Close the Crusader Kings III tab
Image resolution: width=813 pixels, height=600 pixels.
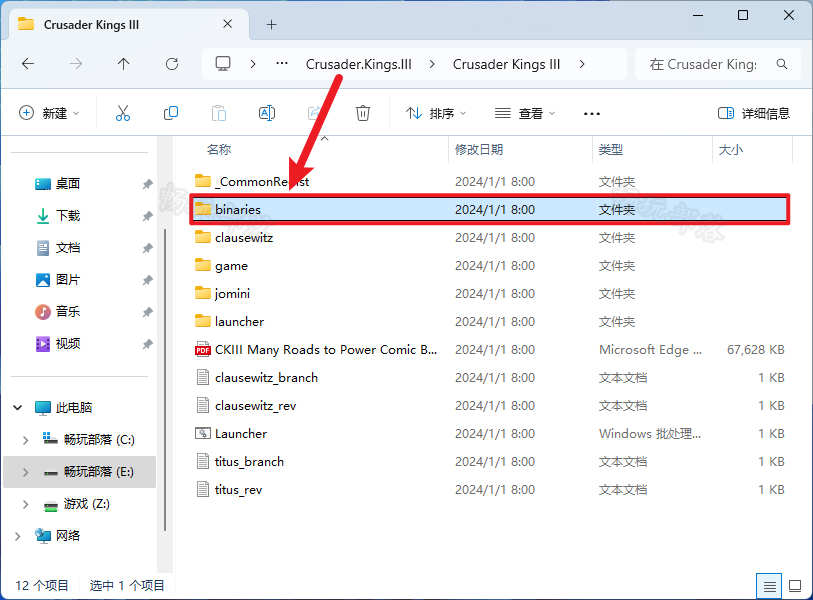pos(227,24)
